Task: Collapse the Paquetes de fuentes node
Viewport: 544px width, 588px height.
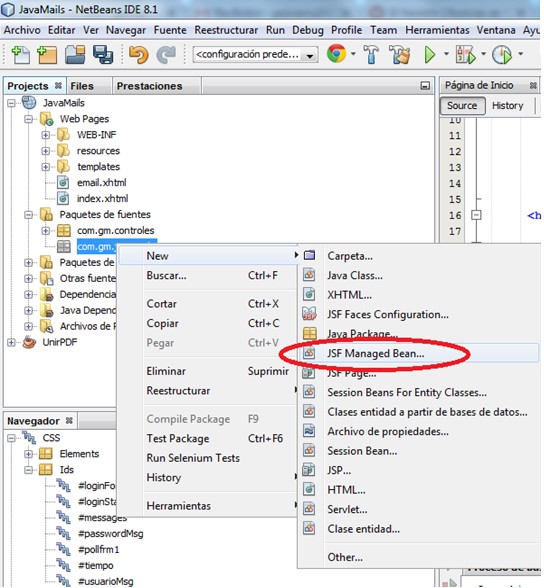Action: pyautogui.click(x=28, y=214)
